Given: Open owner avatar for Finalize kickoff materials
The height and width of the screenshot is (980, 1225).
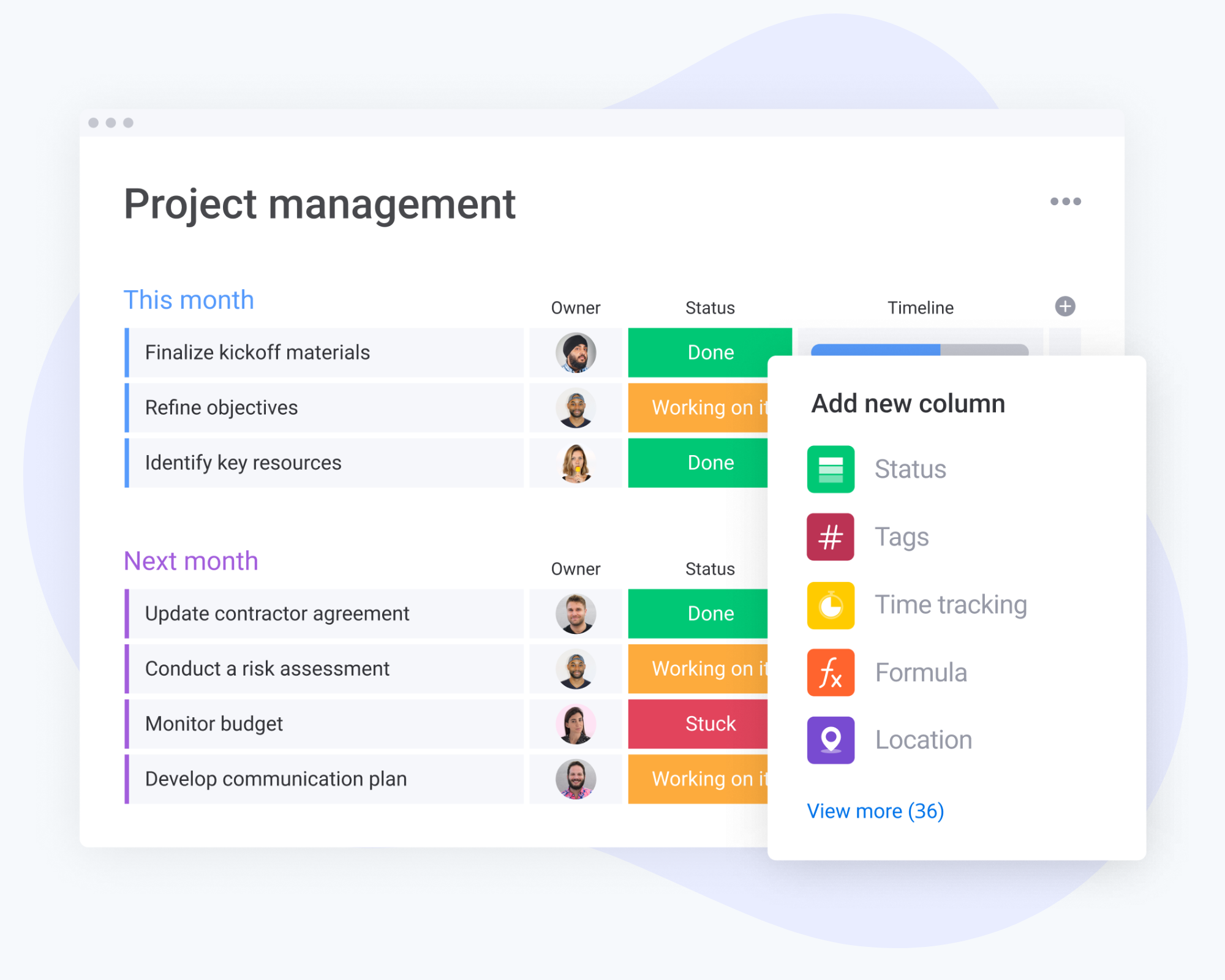Looking at the screenshot, I should [576, 353].
